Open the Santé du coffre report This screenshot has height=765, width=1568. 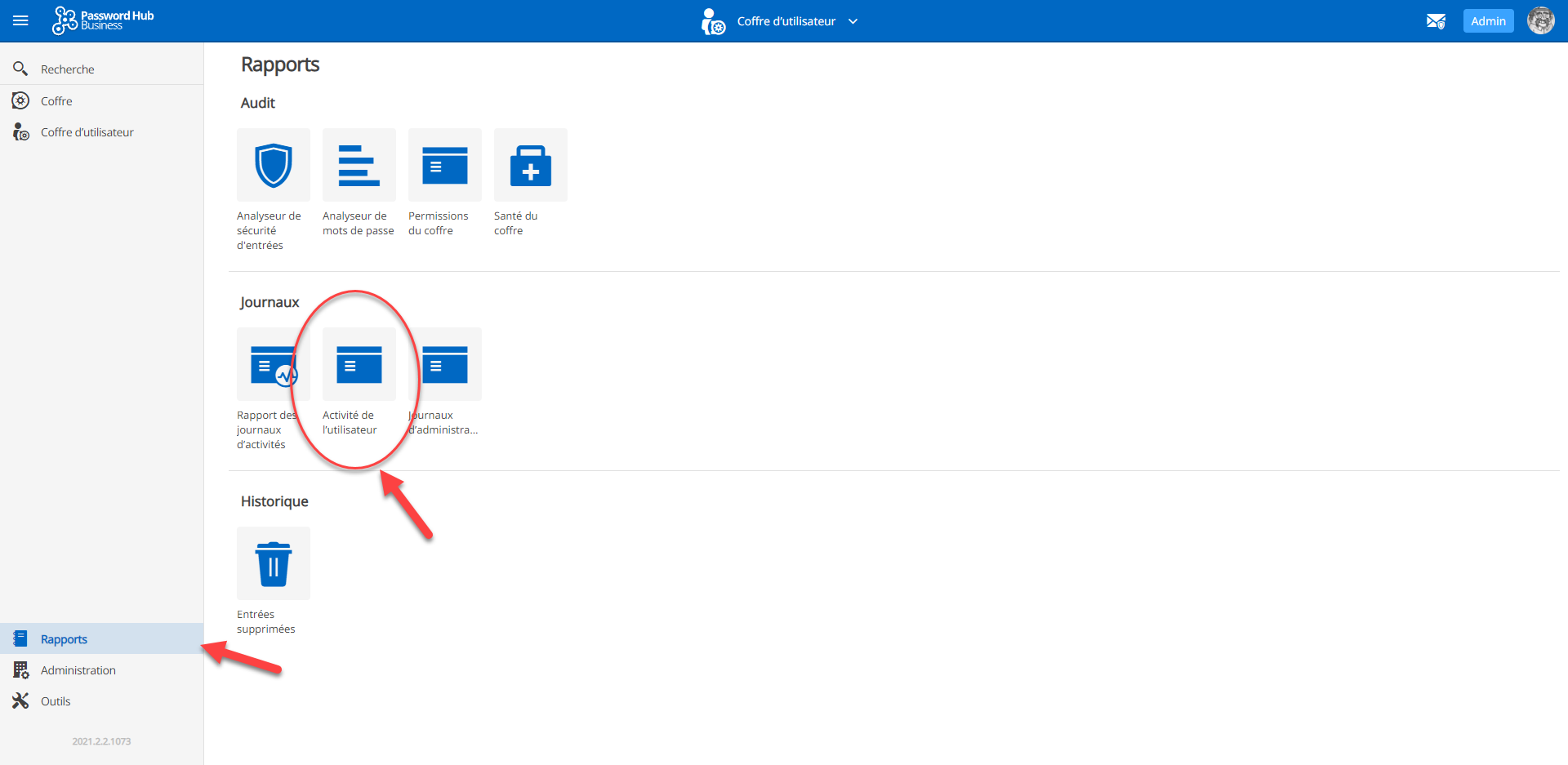tap(531, 165)
